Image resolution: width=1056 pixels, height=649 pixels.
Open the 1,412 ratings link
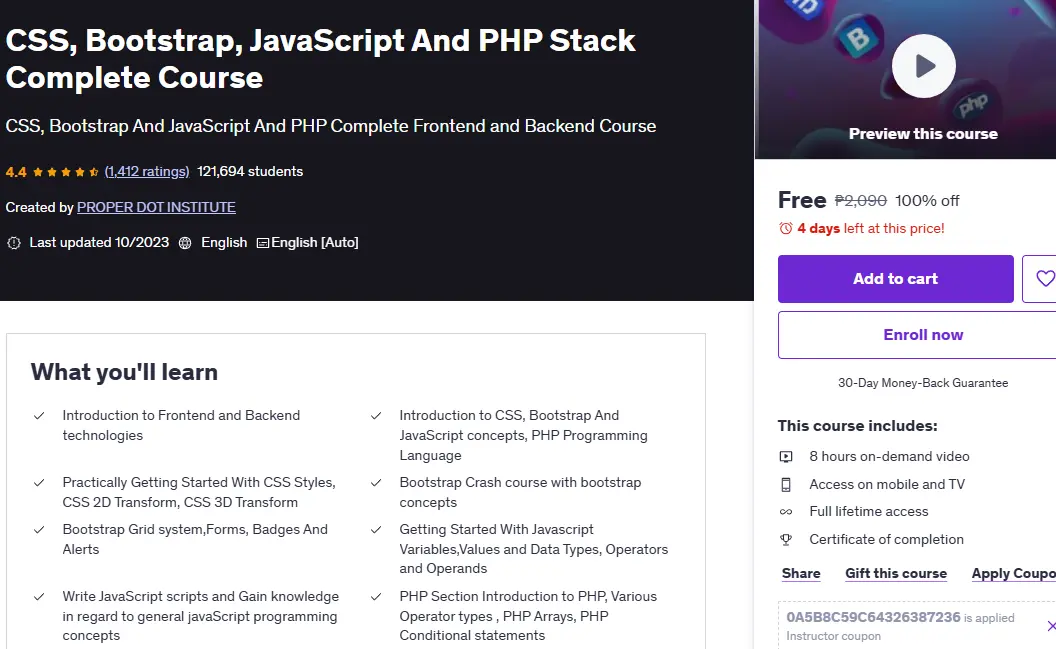coord(147,172)
